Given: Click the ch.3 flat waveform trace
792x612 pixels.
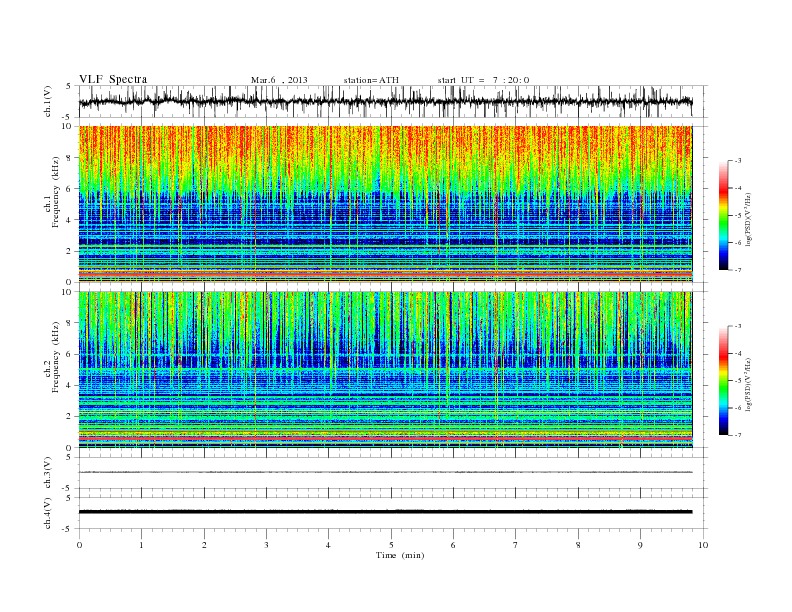Looking at the screenshot, I should pos(385,472).
